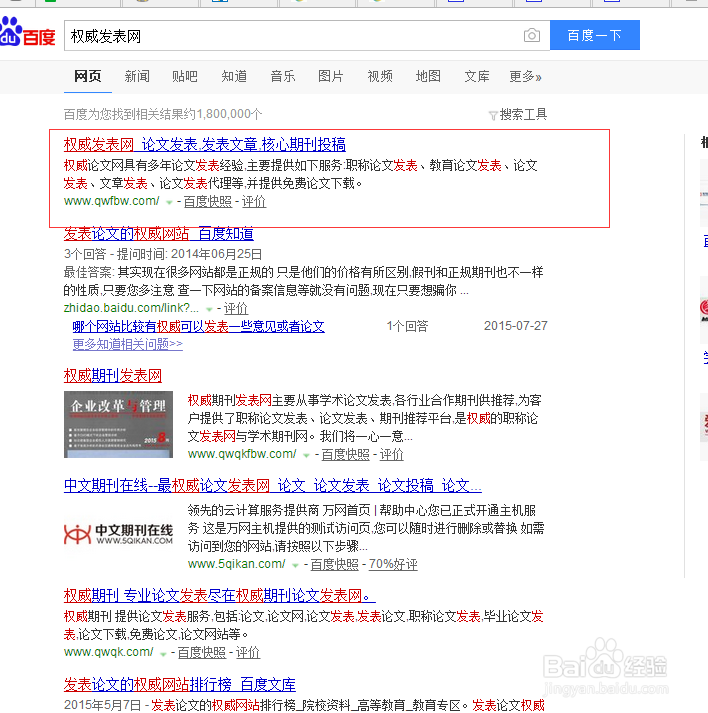708x713 pixels.
Task: Go to the 文库 tab
Action: 477,76
